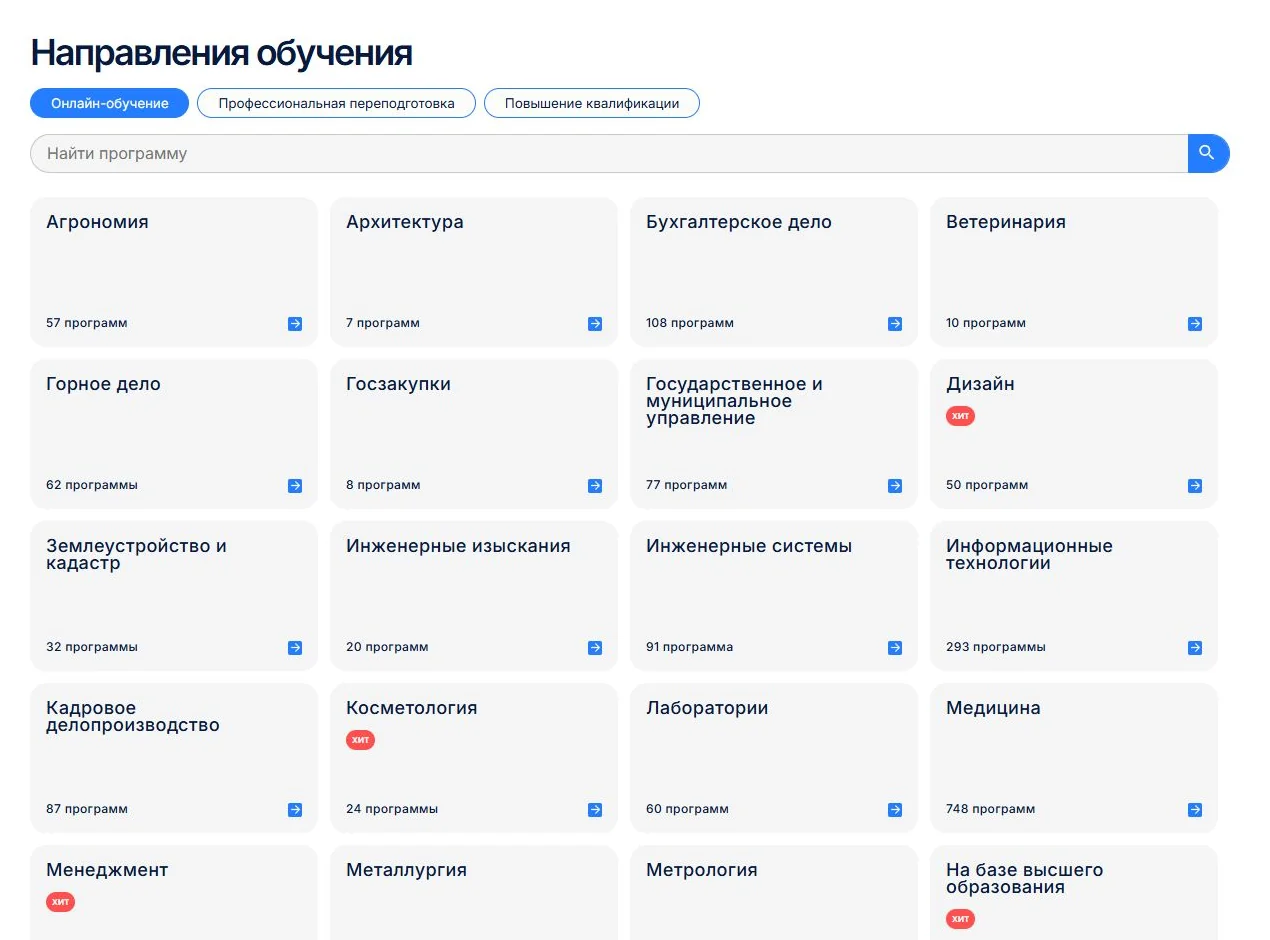The image size is (1270, 940).
Task: Open the Металлургия direction title
Action: pyautogui.click(x=406, y=870)
